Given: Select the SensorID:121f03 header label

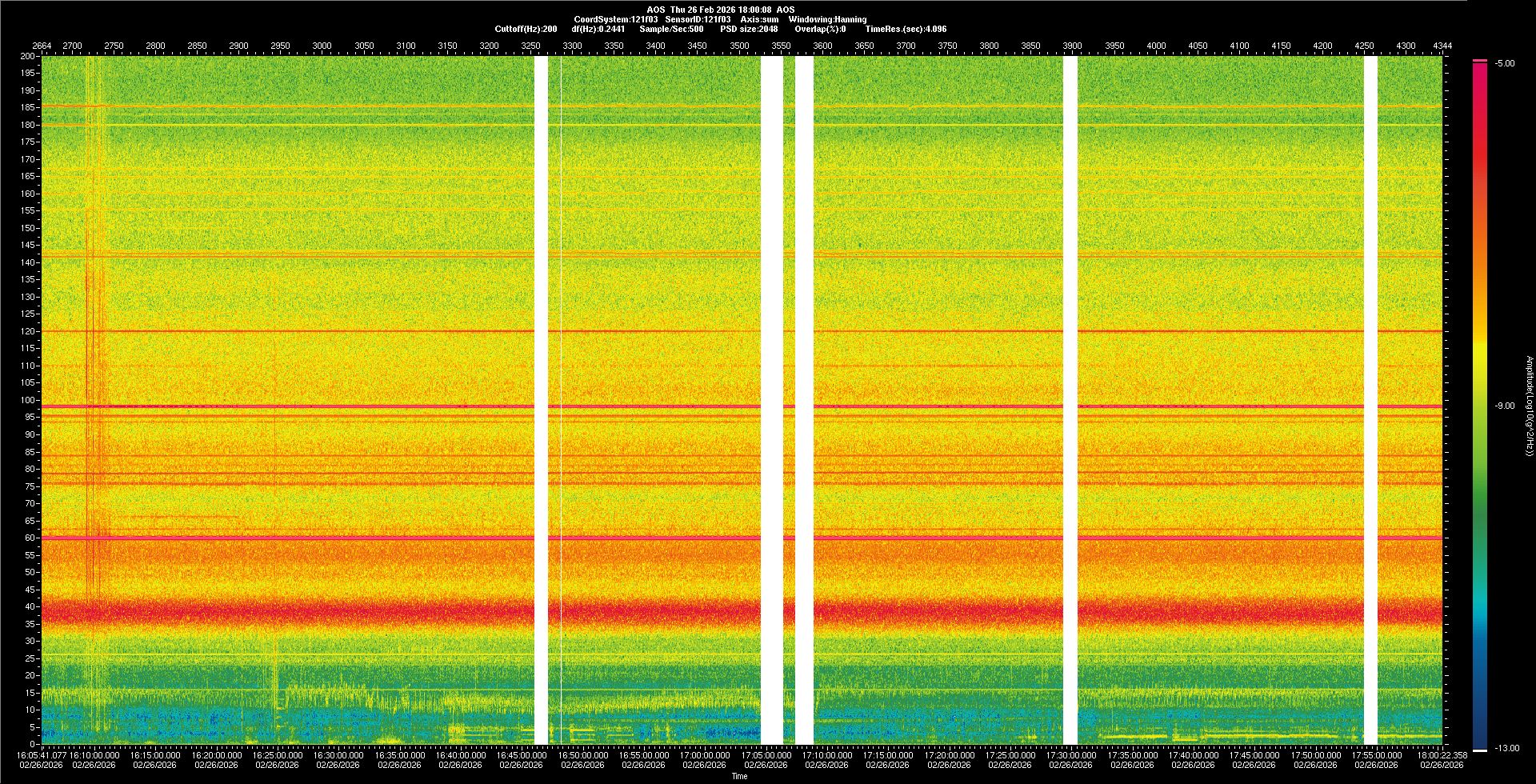Looking at the screenshot, I should [x=698, y=19].
